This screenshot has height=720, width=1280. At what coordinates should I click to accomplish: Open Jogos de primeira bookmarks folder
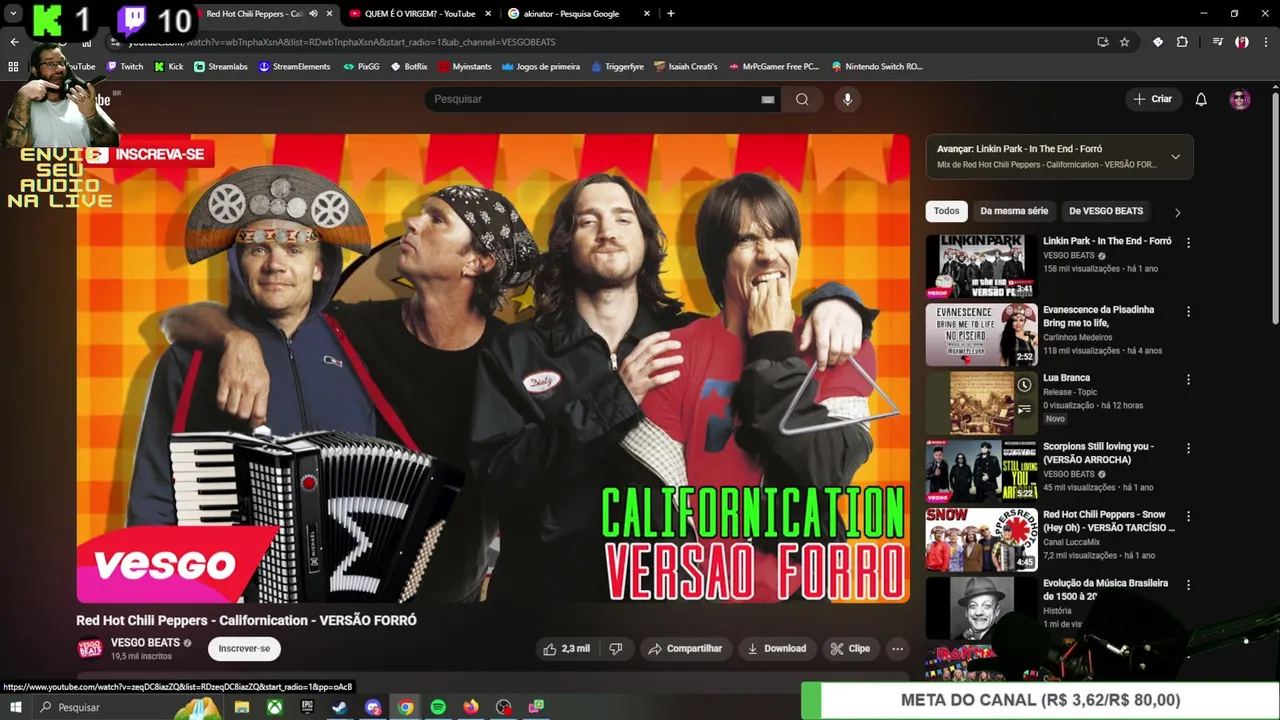(x=541, y=67)
